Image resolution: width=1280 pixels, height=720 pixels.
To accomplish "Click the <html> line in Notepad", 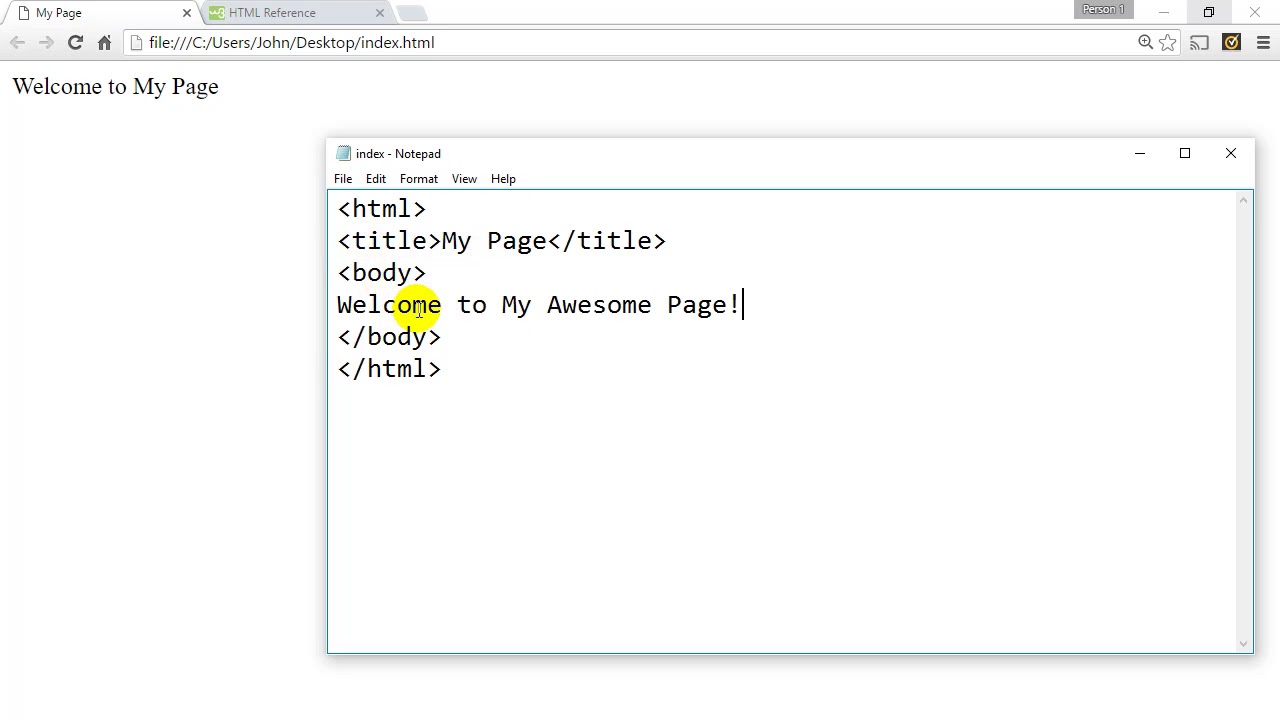I will [382, 209].
